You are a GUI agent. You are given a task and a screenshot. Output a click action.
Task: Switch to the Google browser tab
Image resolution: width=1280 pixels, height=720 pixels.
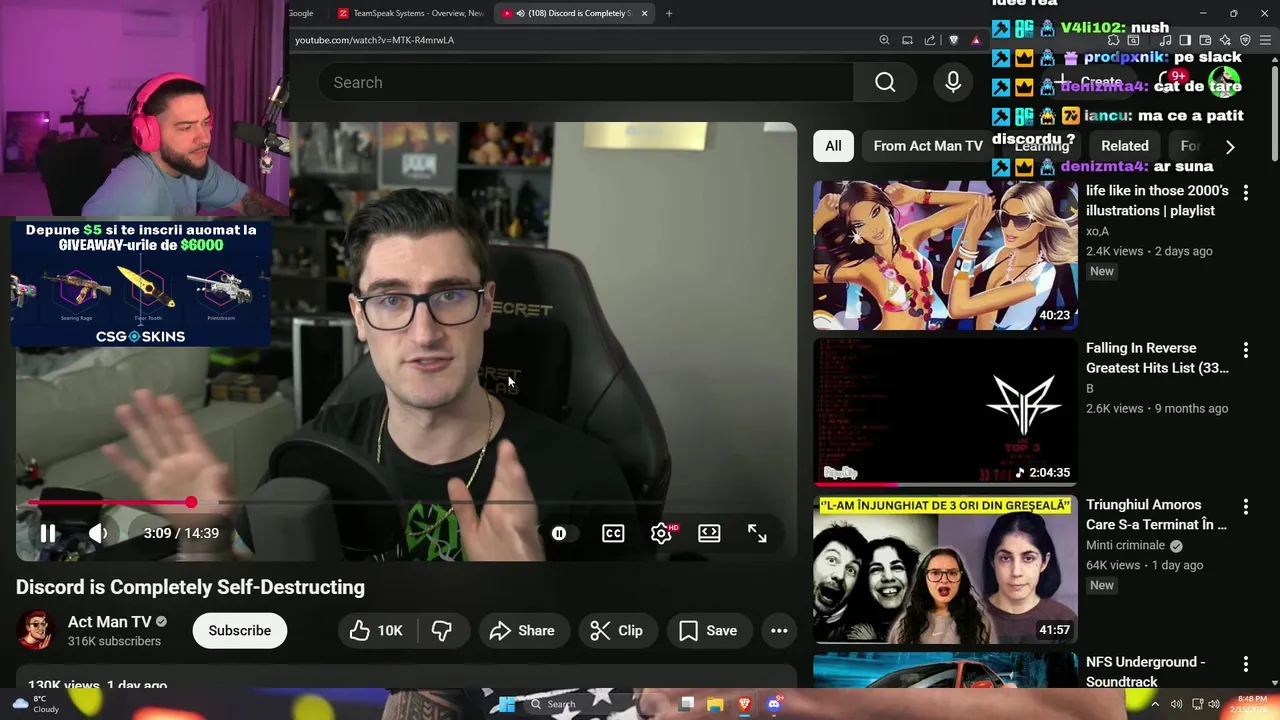[x=302, y=13]
